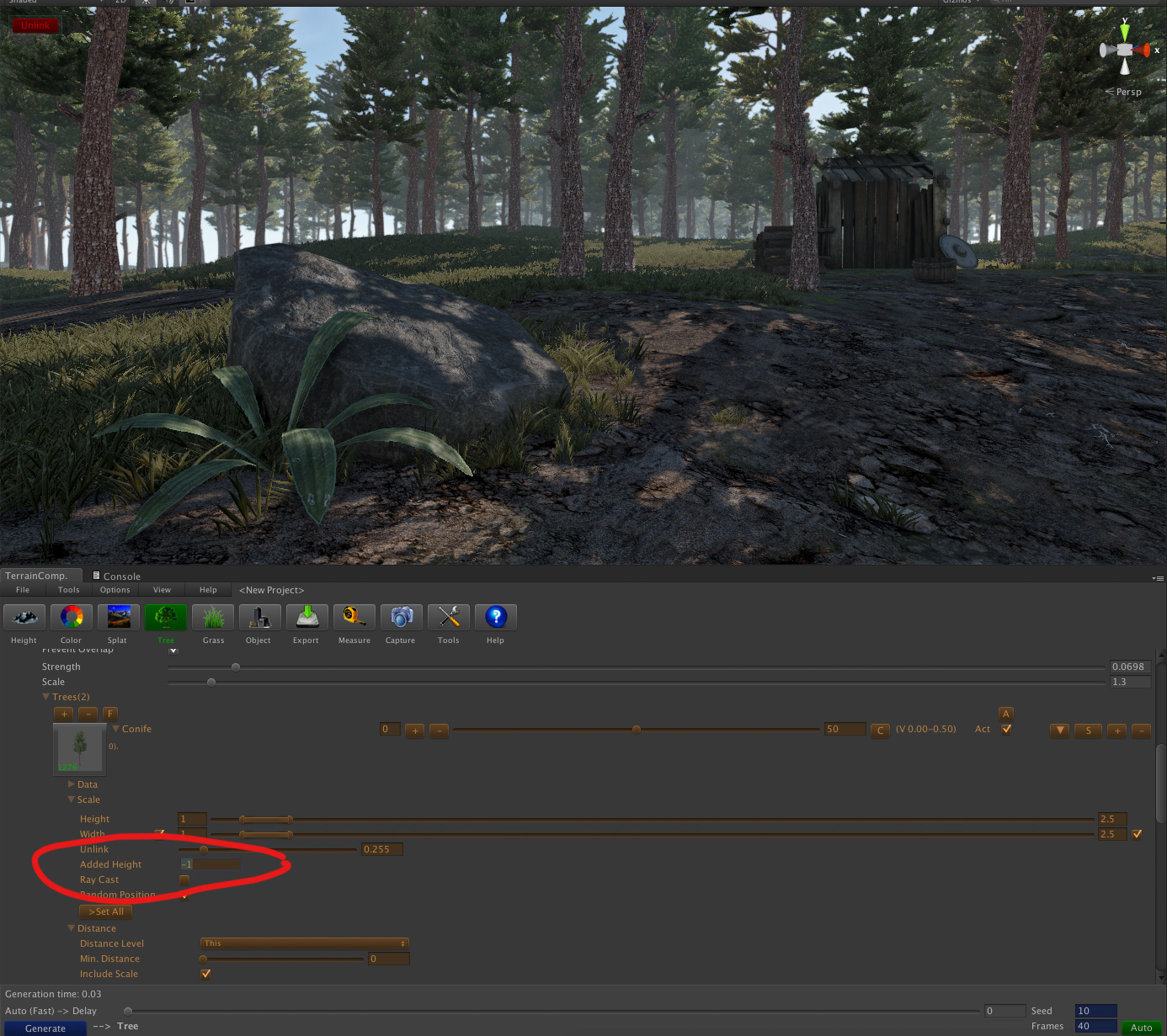
Task: Disable the Include Scale checkbox
Action: pos(205,974)
